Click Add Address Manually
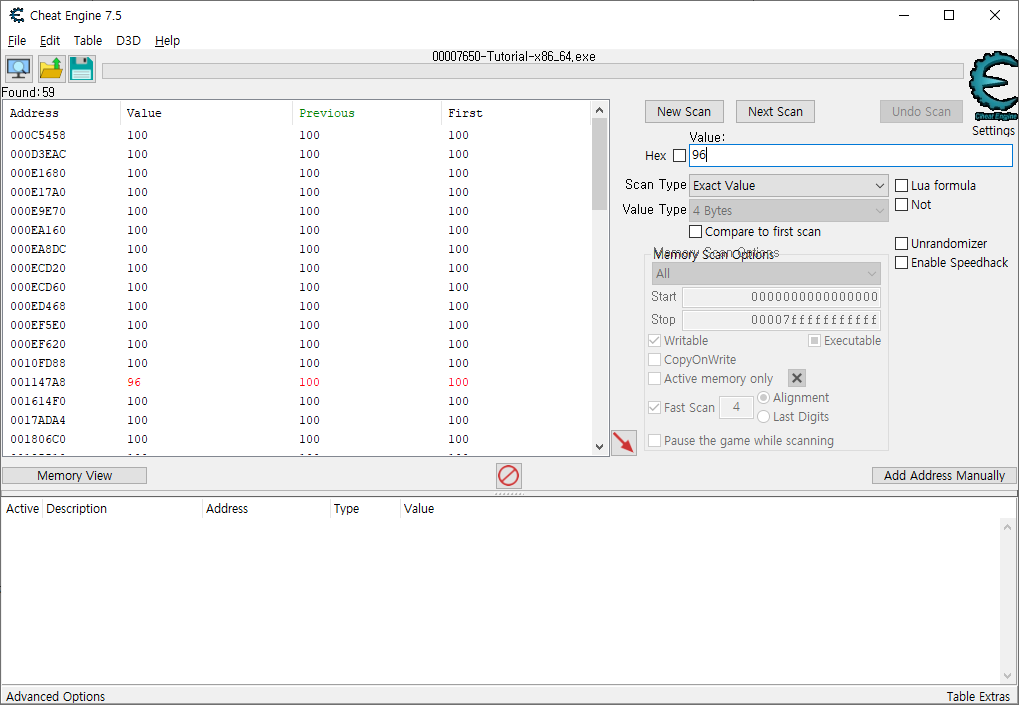 (x=944, y=476)
